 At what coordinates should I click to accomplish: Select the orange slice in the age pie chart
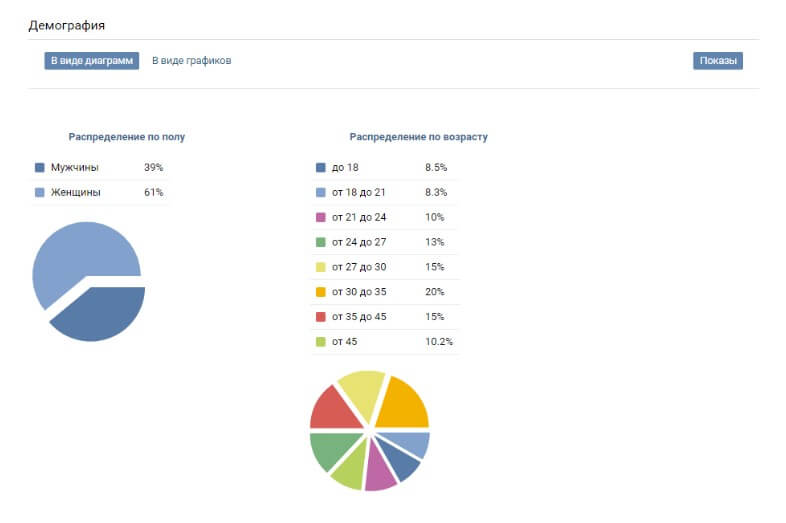(402, 402)
